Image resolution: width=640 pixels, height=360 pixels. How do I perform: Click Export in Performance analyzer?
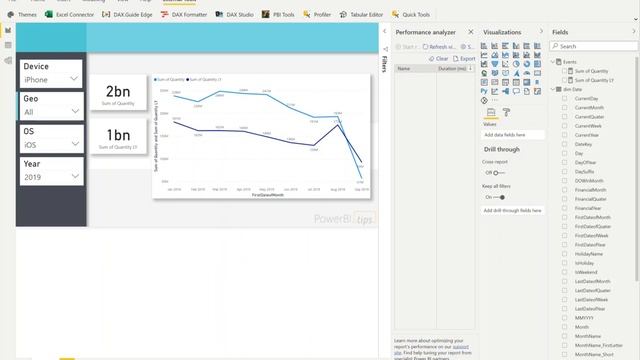coord(464,59)
